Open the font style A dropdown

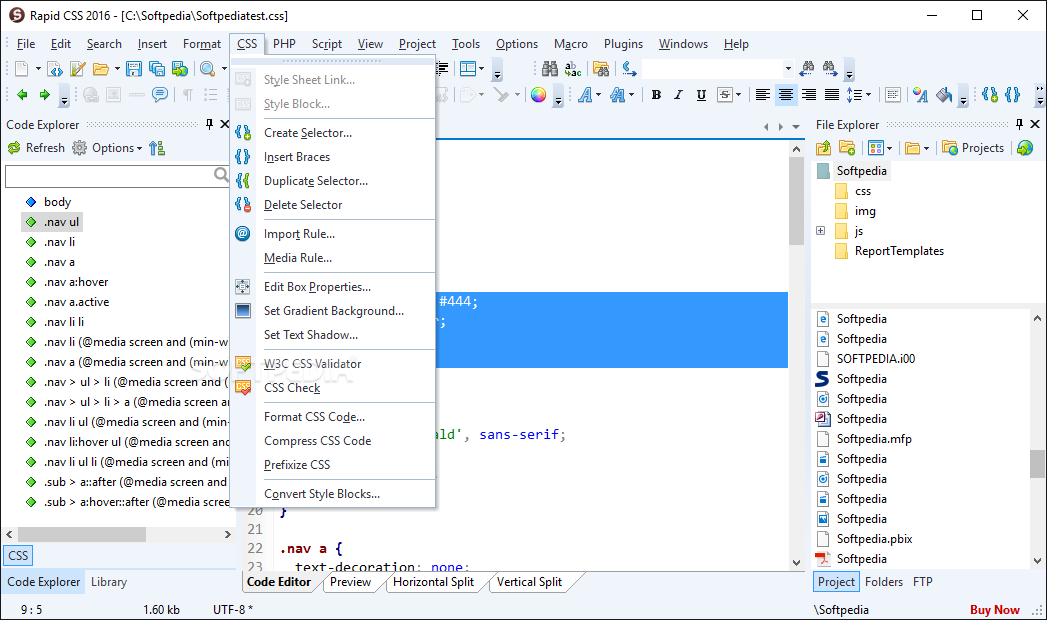(x=598, y=95)
